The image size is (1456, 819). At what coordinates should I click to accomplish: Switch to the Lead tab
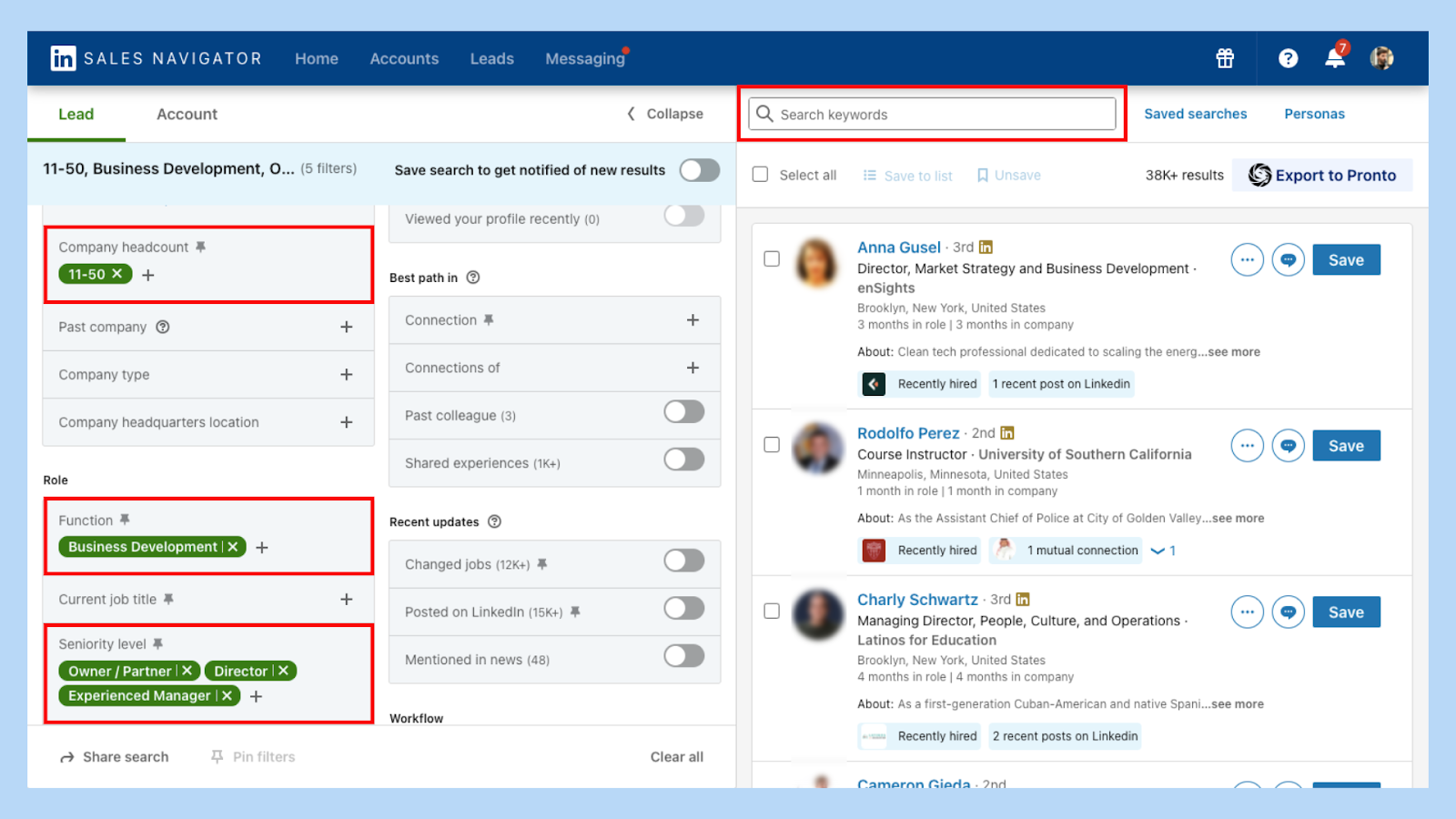(x=76, y=114)
